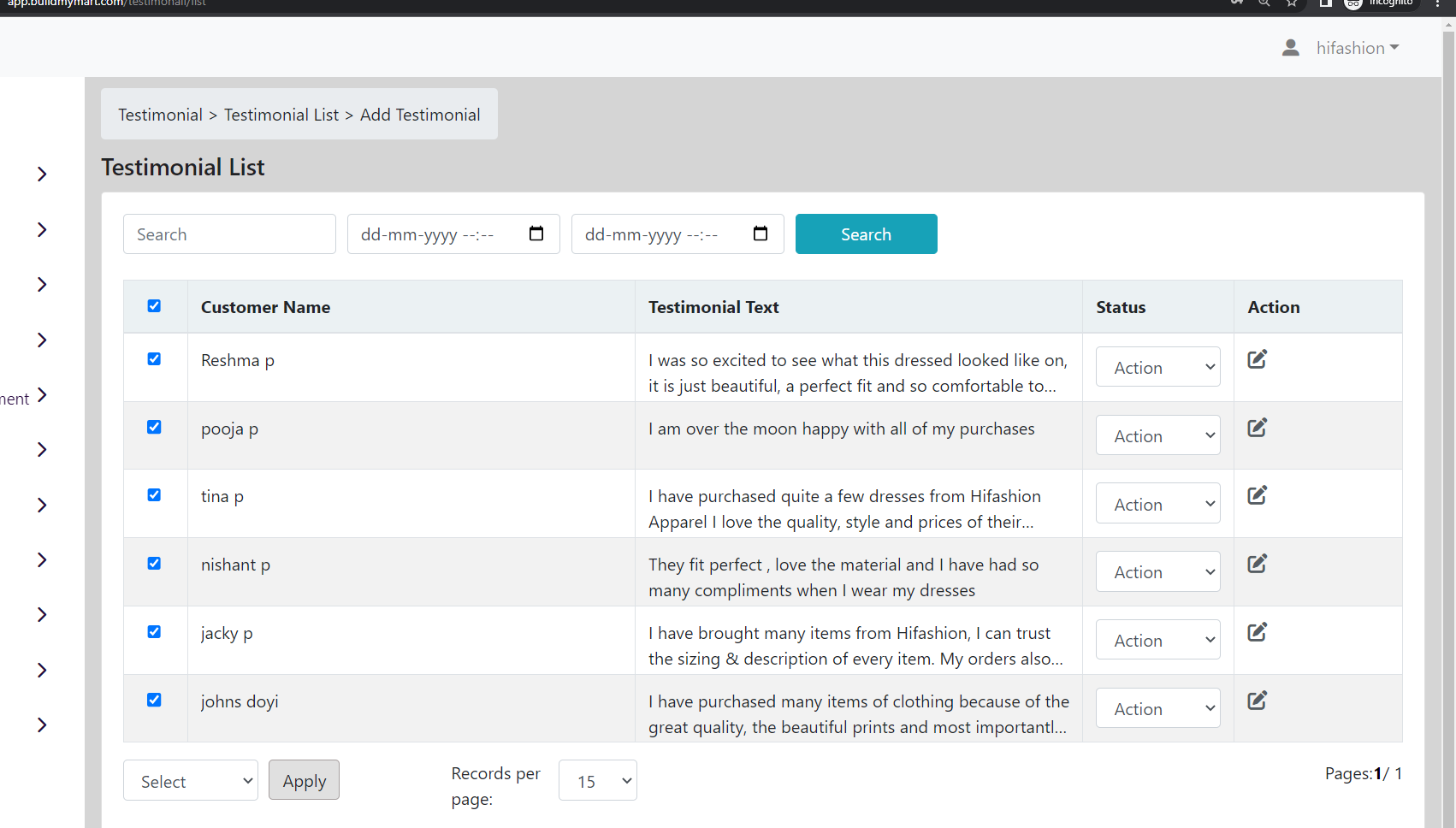The image size is (1456, 828).
Task: Open calendar picker of first date field
Action: point(536,234)
